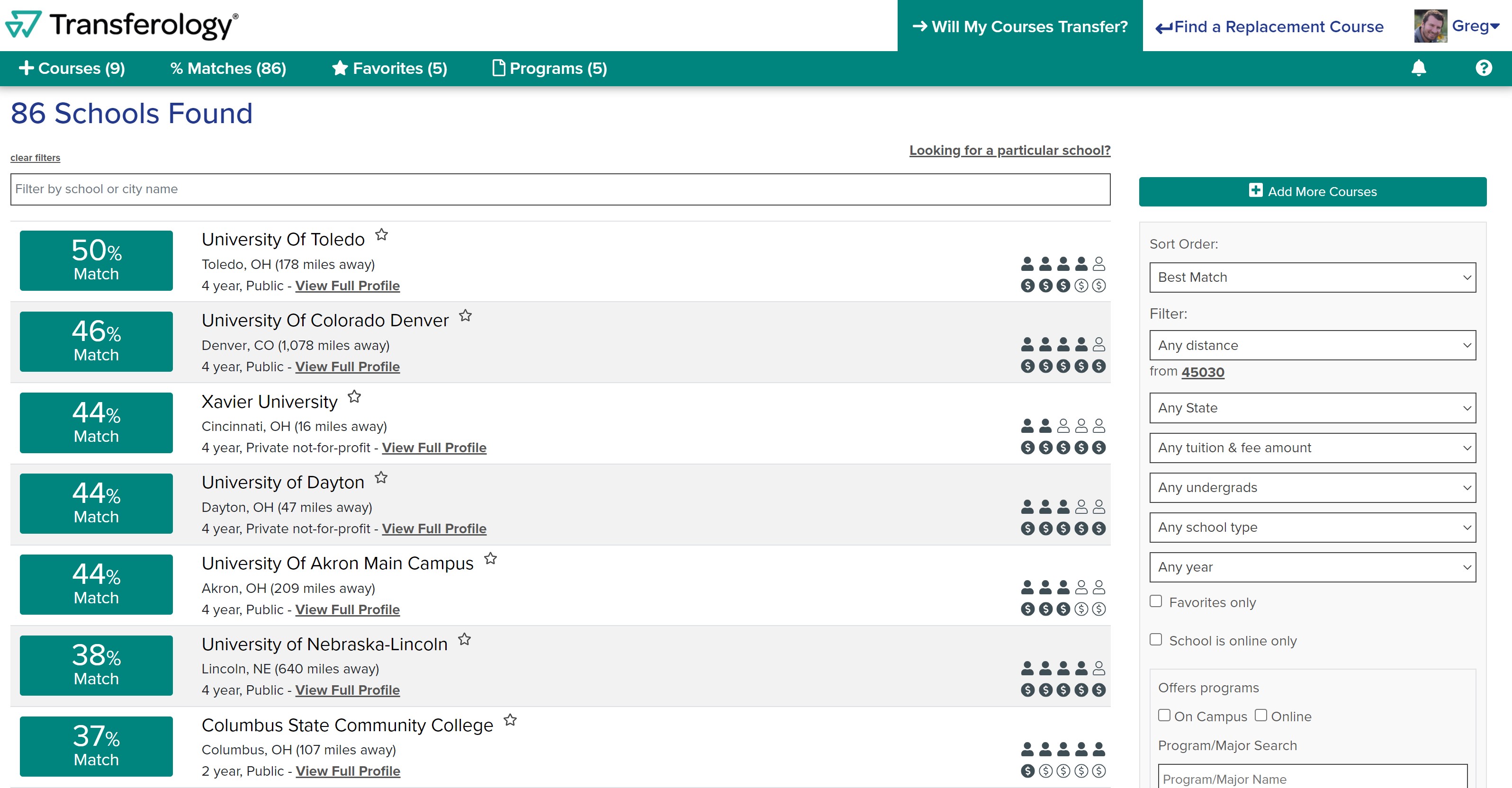The height and width of the screenshot is (788, 1512).
Task: Click the Add More Courses button
Action: point(1313,192)
